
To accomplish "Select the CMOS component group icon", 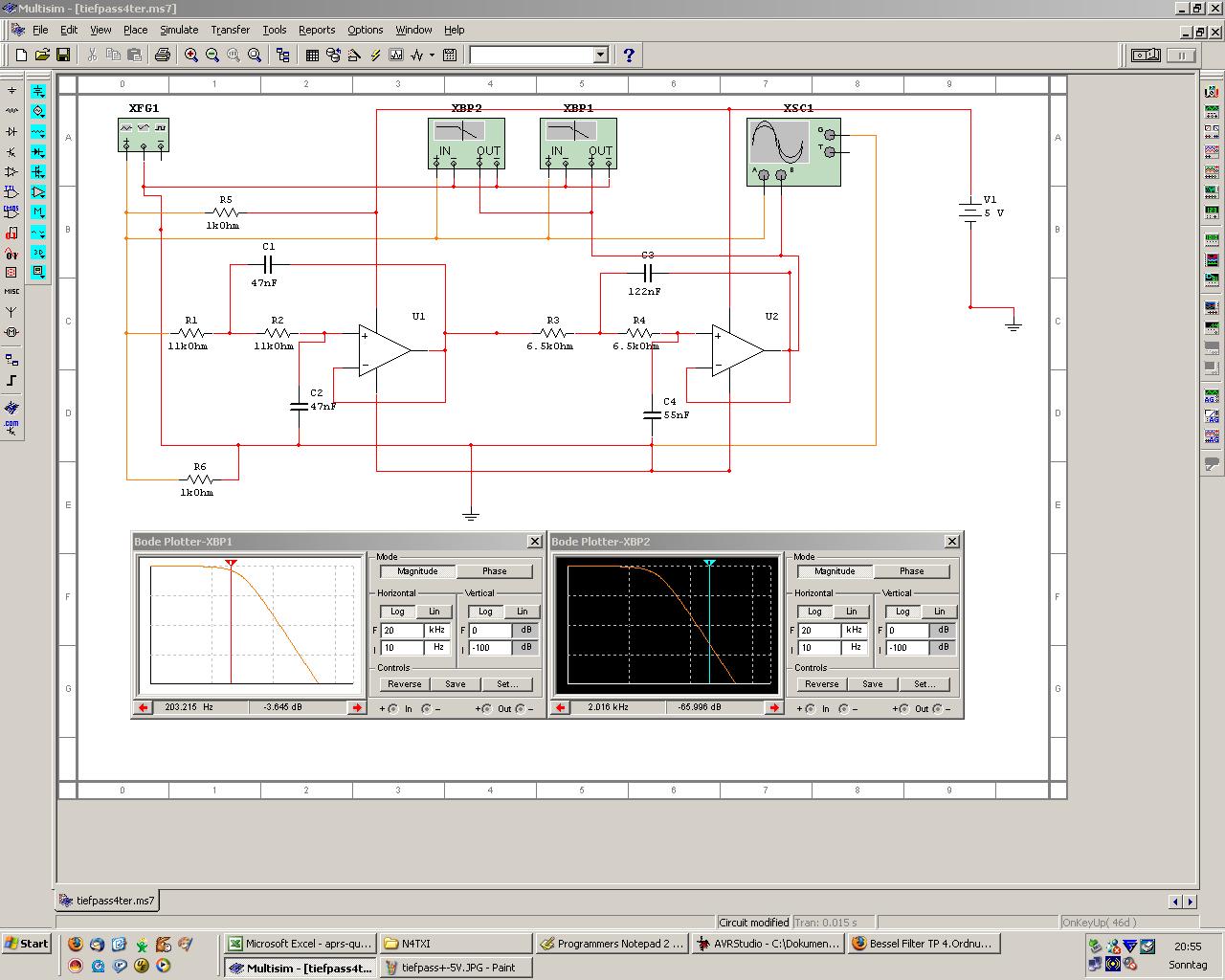I will pyautogui.click(x=11, y=212).
